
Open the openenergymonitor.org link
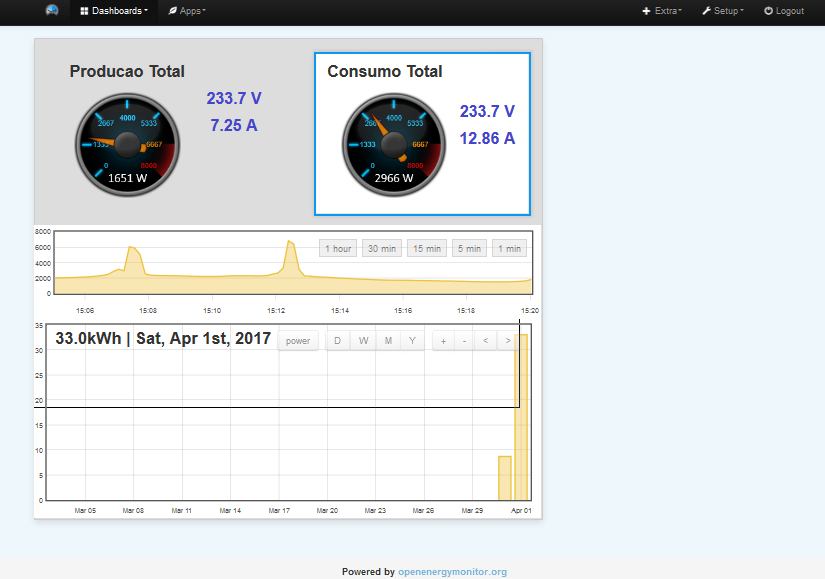point(452,572)
